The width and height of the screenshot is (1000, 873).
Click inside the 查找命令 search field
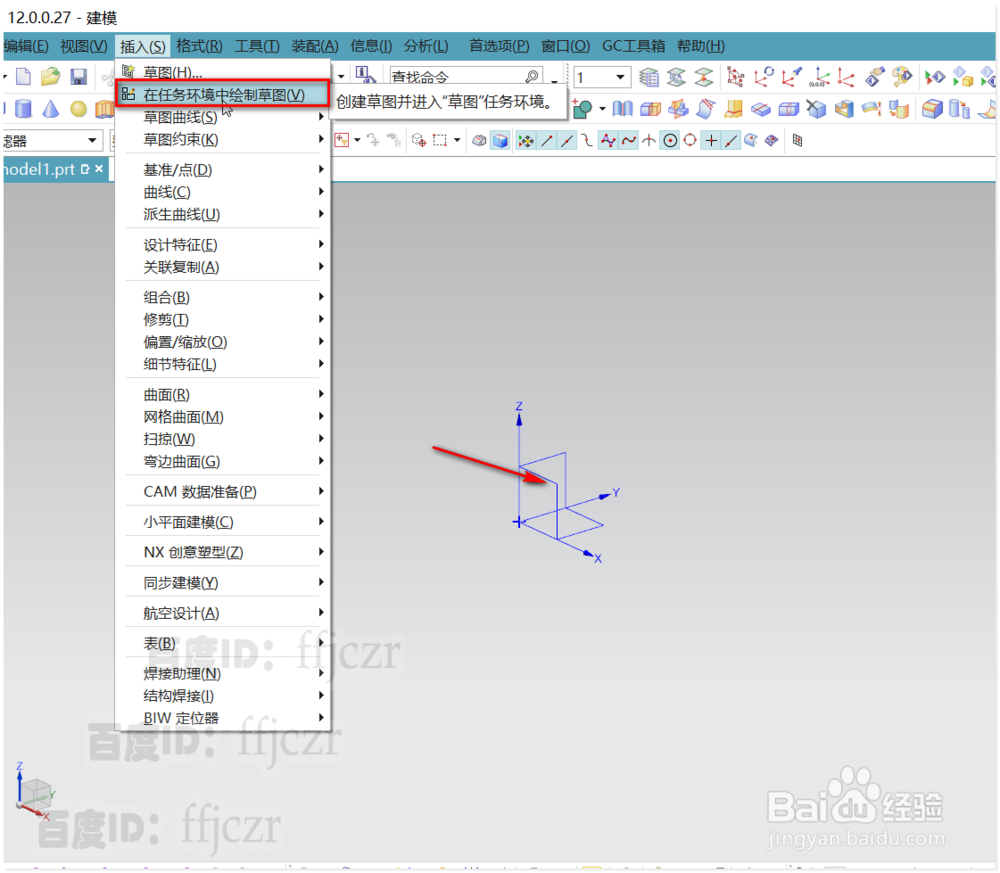coord(460,75)
